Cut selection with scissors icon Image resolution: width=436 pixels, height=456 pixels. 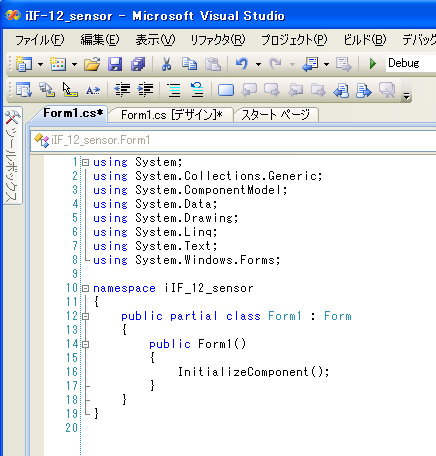pyautogui.click(x=166, y=63)
